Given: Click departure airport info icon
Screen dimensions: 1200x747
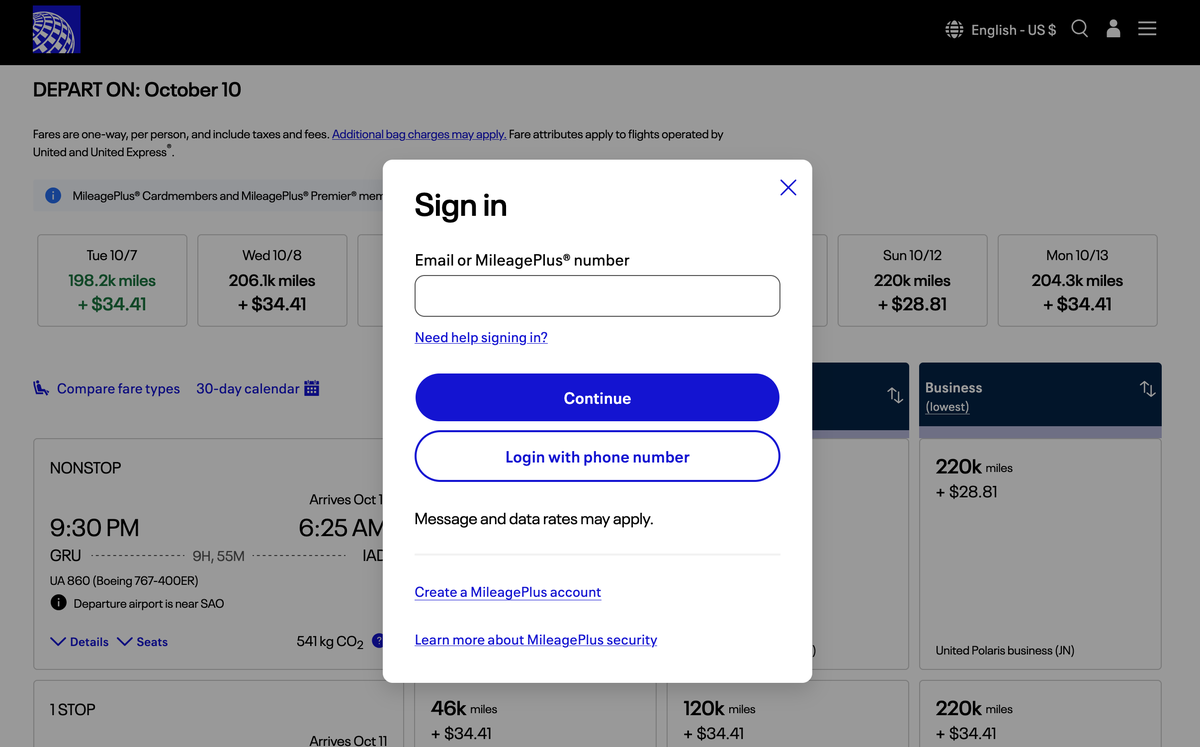Looking at the screenshot, I should point(58,603).
